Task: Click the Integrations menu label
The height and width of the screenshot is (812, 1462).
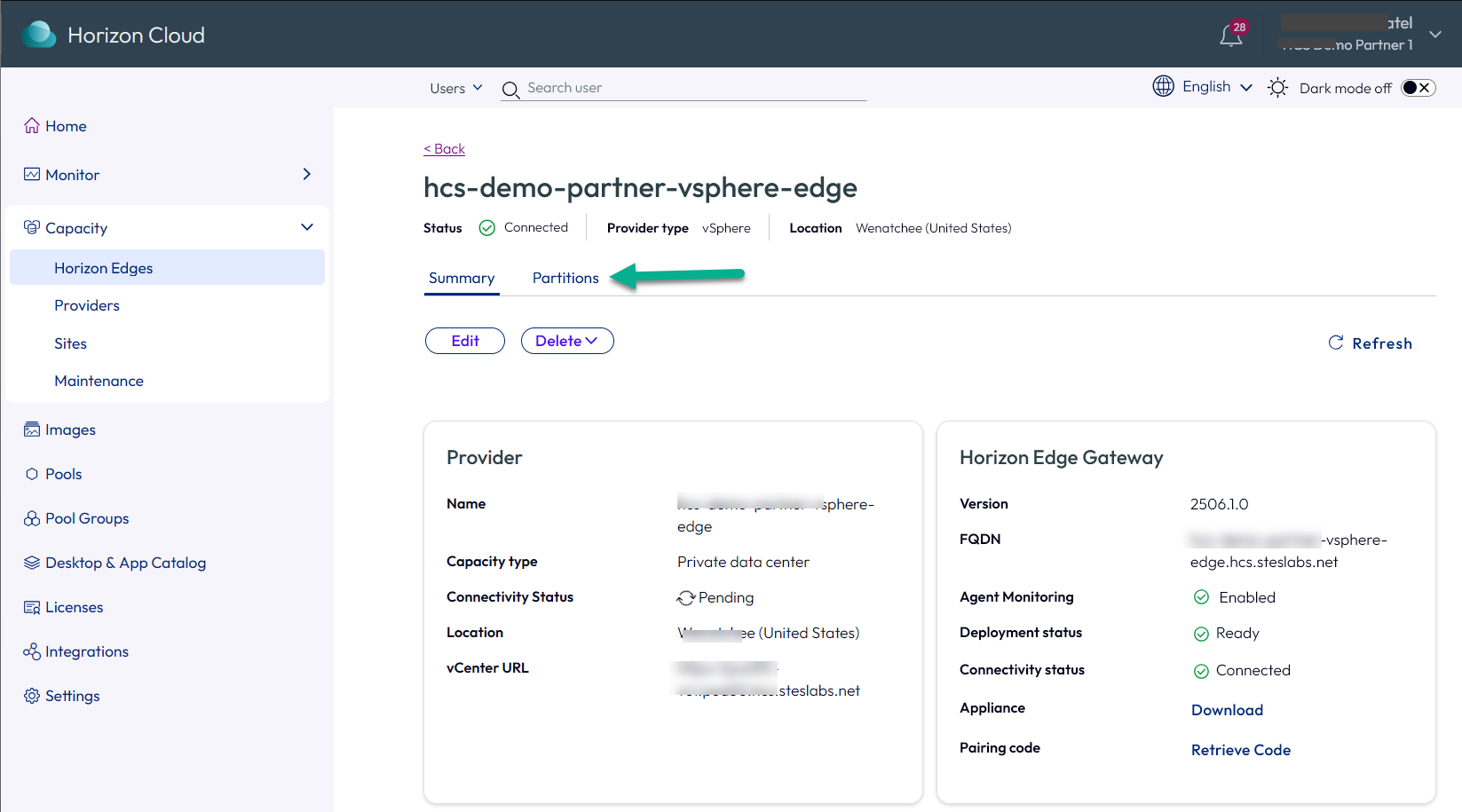Action: 87,651
